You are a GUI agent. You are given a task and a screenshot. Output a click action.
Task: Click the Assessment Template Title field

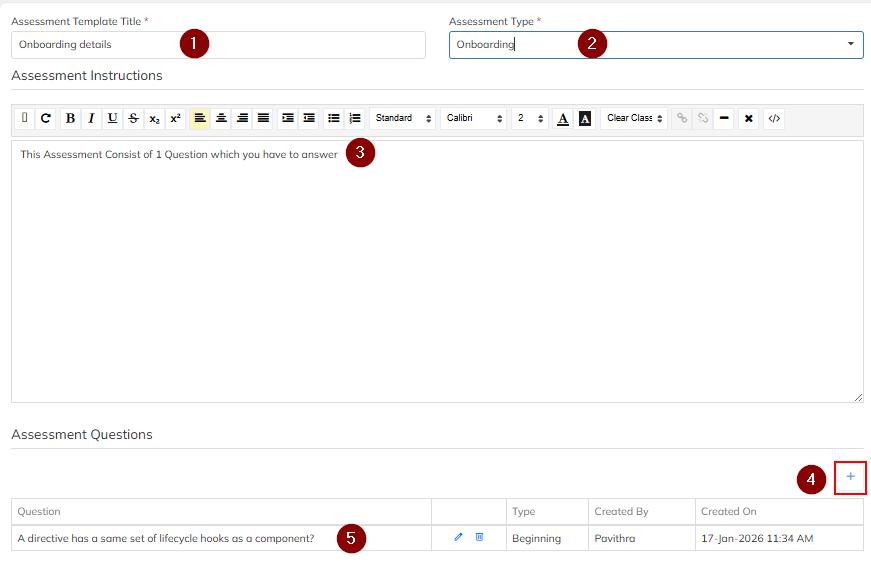(x=218, y=45)
